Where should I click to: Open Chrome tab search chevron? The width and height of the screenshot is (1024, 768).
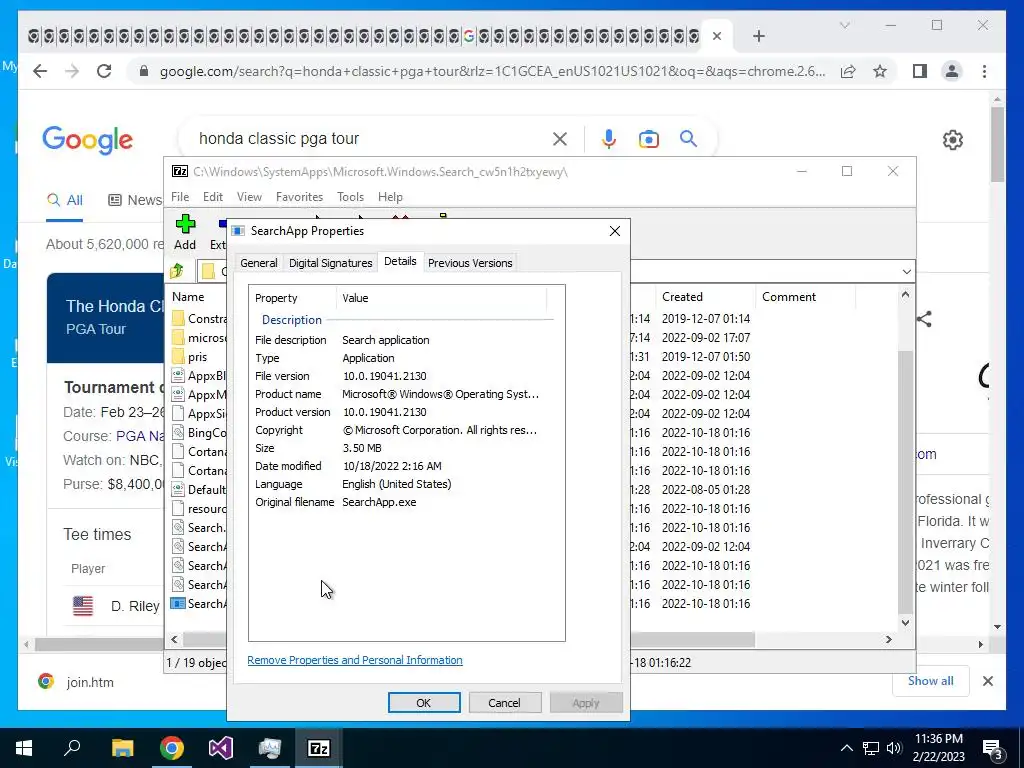(x=844, y=25)
